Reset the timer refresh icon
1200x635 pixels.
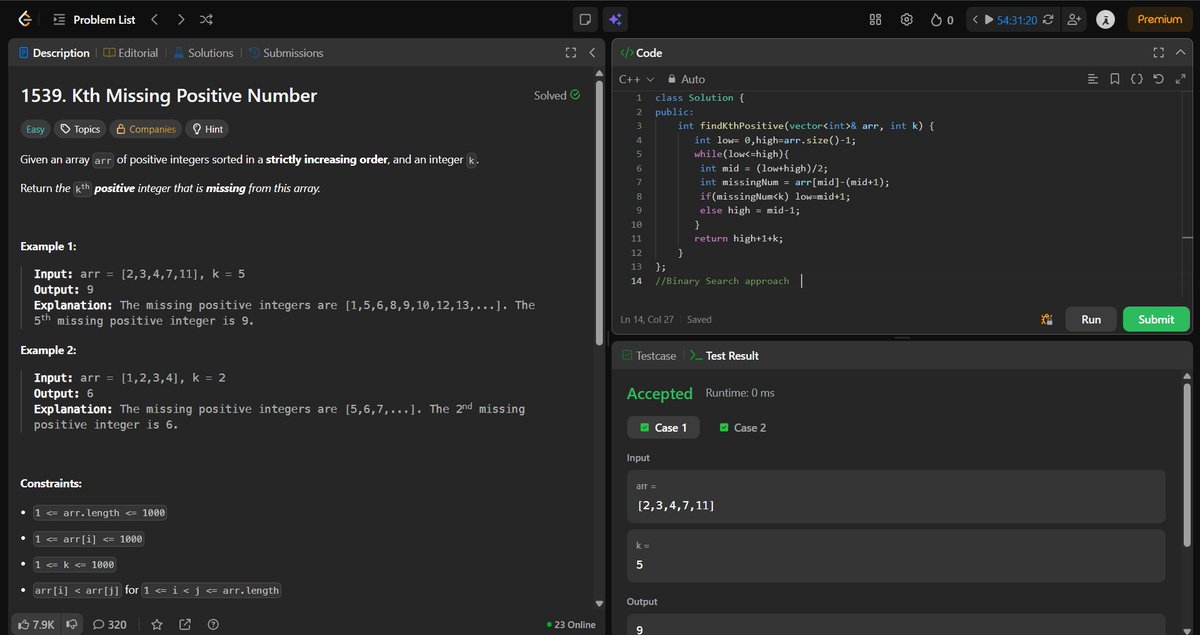[x=1047, y=19]
